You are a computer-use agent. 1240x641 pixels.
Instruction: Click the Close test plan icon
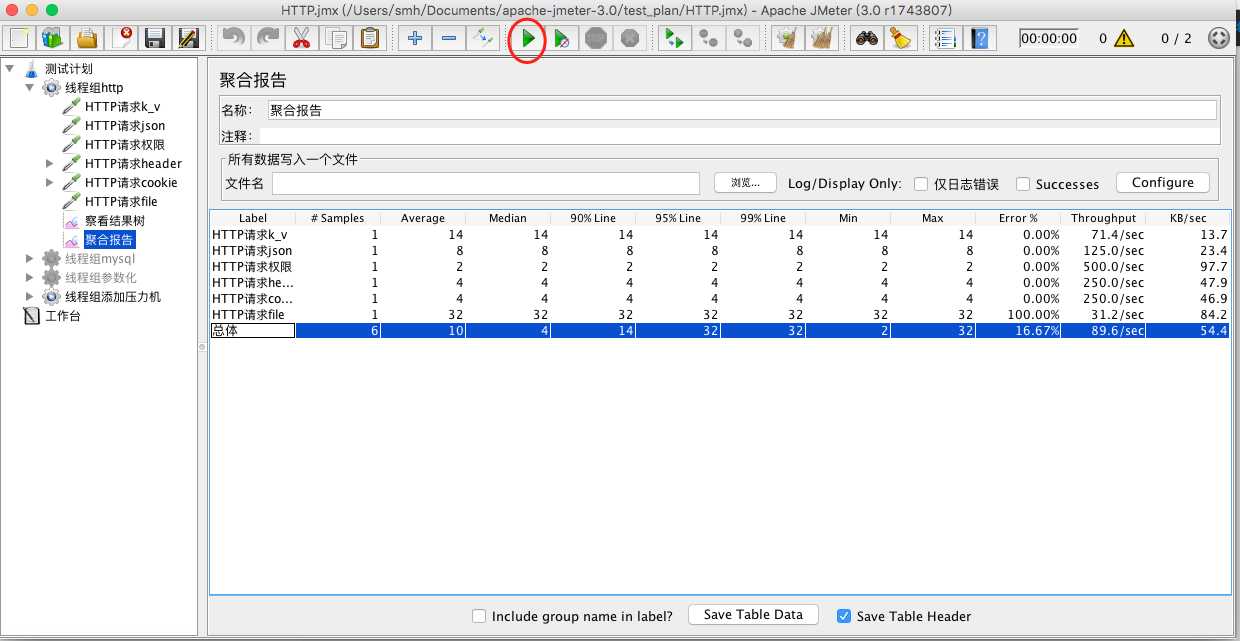pos(123,38)
